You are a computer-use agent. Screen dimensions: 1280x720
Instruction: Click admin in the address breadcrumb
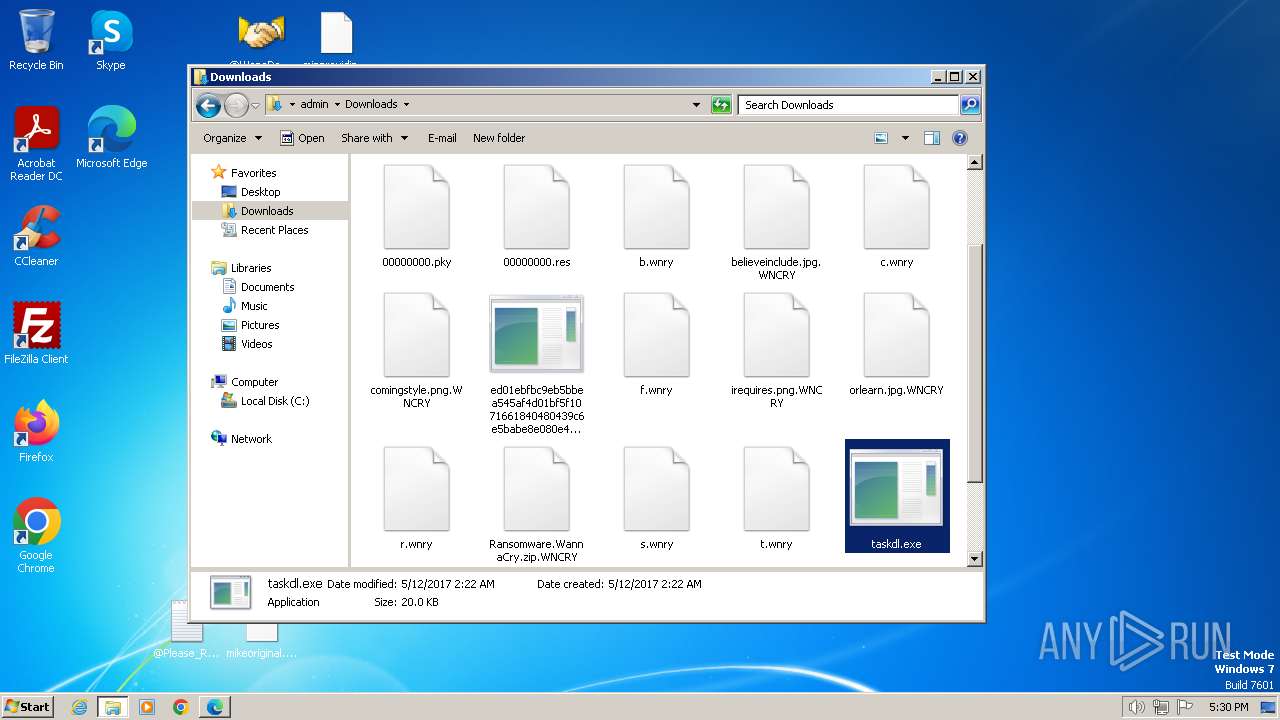click(314, 104)
